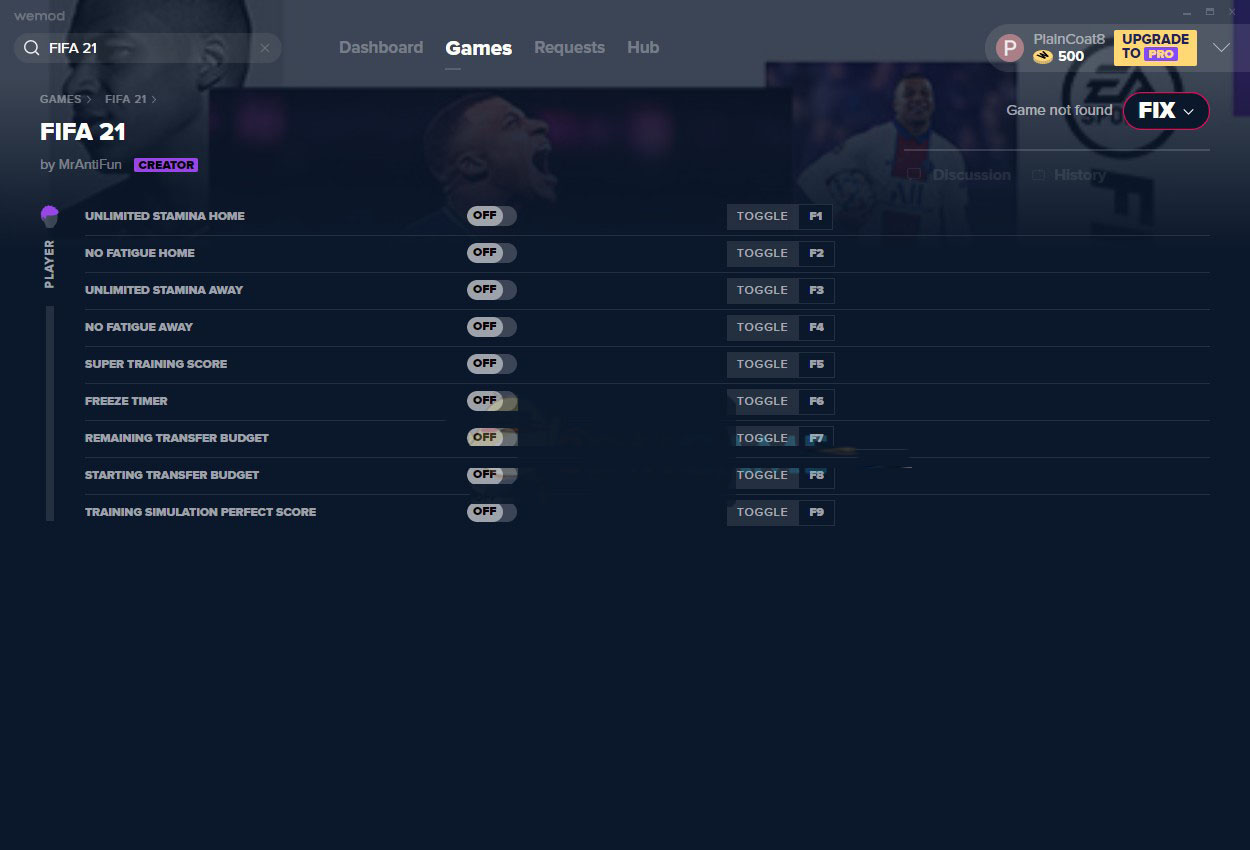Screen dimensions: 1250x850
Task: Open MrAntiFun creator profile link
Action: (90, 165)
